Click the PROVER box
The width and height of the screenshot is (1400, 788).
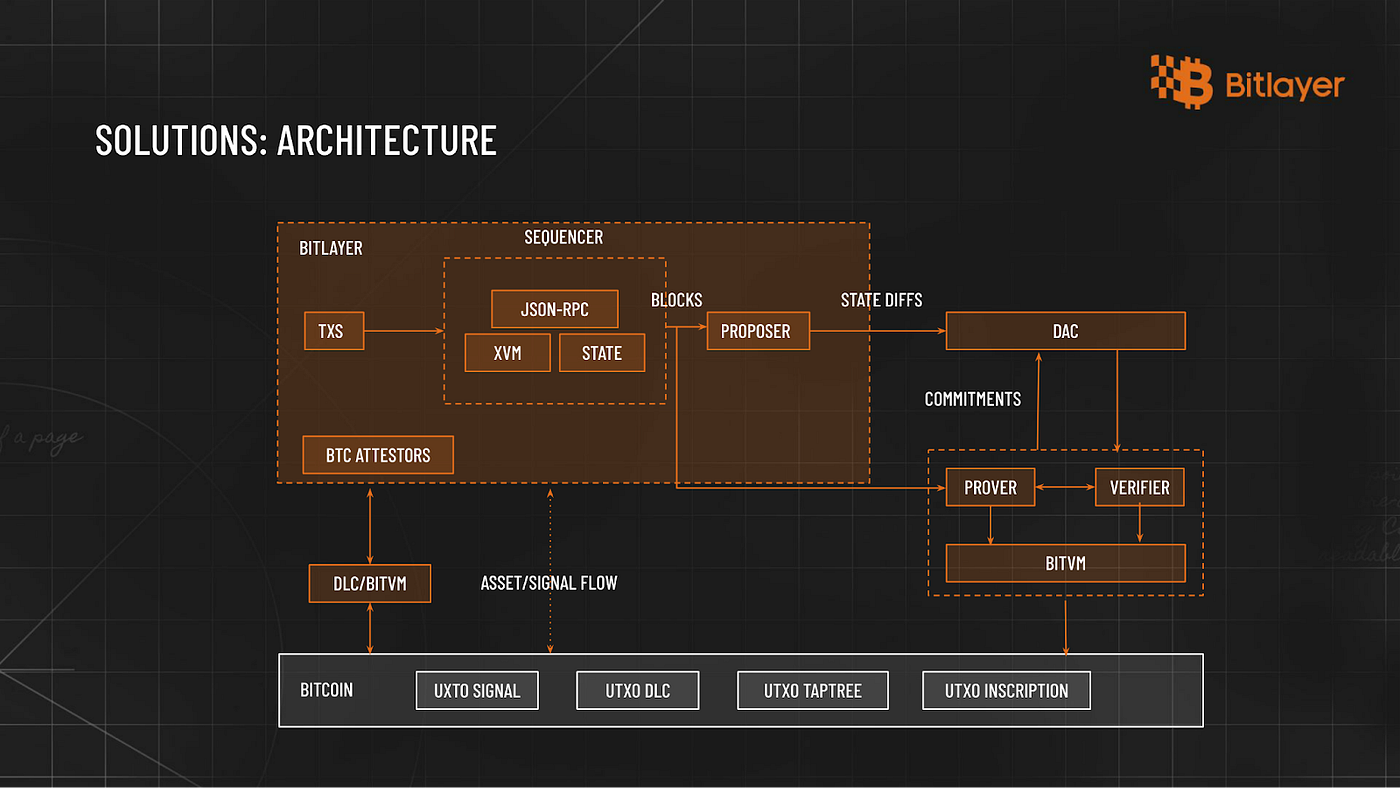[x=990, y=487]
